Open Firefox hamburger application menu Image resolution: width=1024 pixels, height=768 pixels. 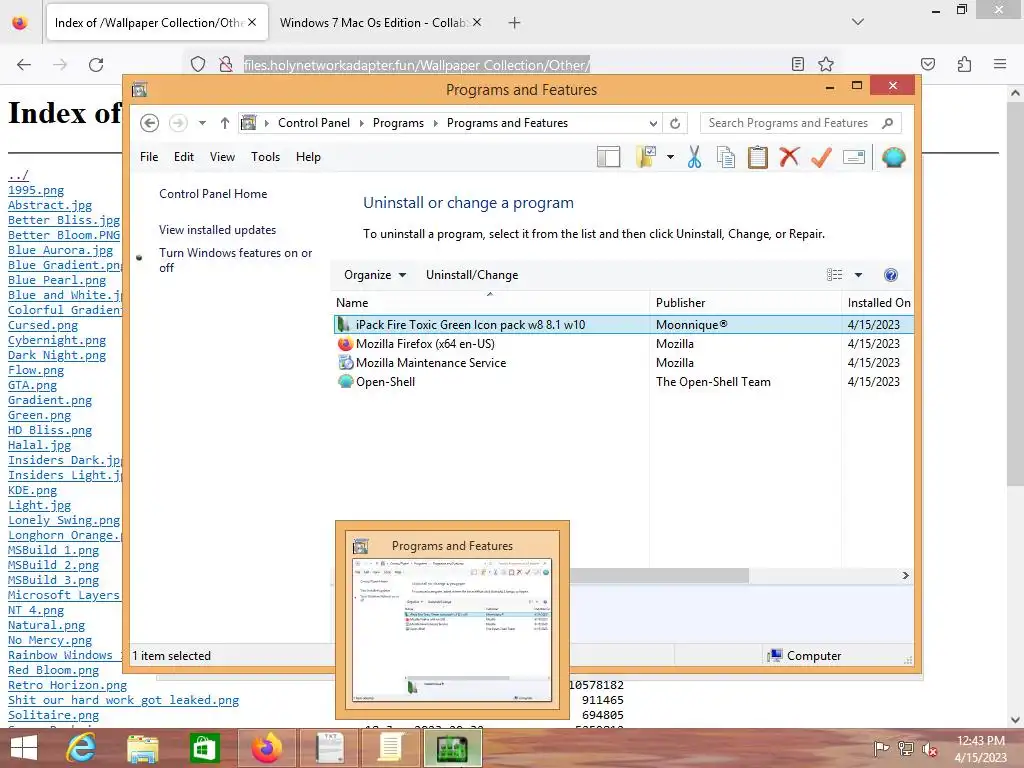tap(1000, 64)
